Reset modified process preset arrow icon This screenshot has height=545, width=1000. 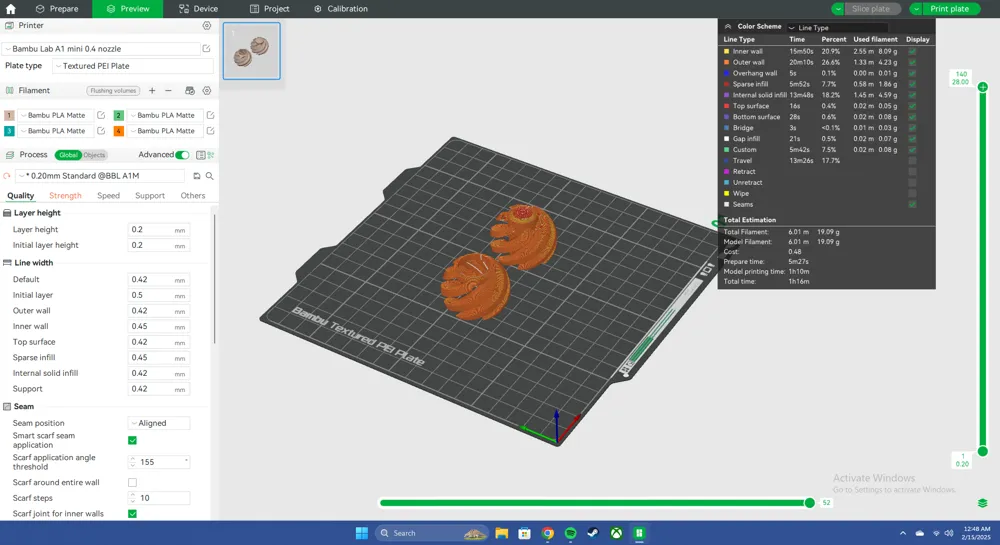coord(7,176)
